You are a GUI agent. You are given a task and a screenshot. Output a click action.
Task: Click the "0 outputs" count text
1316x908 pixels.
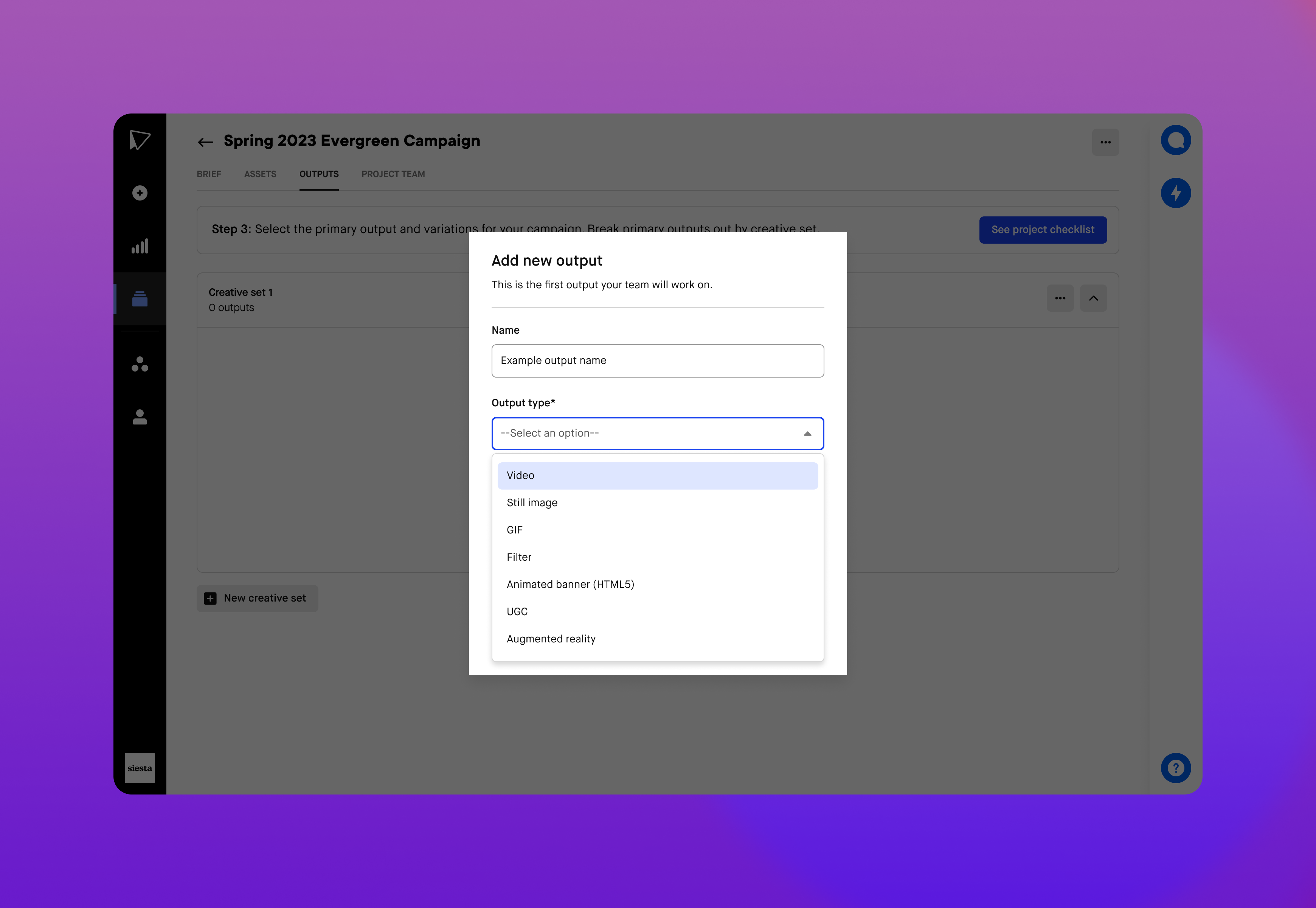[231, 308]
